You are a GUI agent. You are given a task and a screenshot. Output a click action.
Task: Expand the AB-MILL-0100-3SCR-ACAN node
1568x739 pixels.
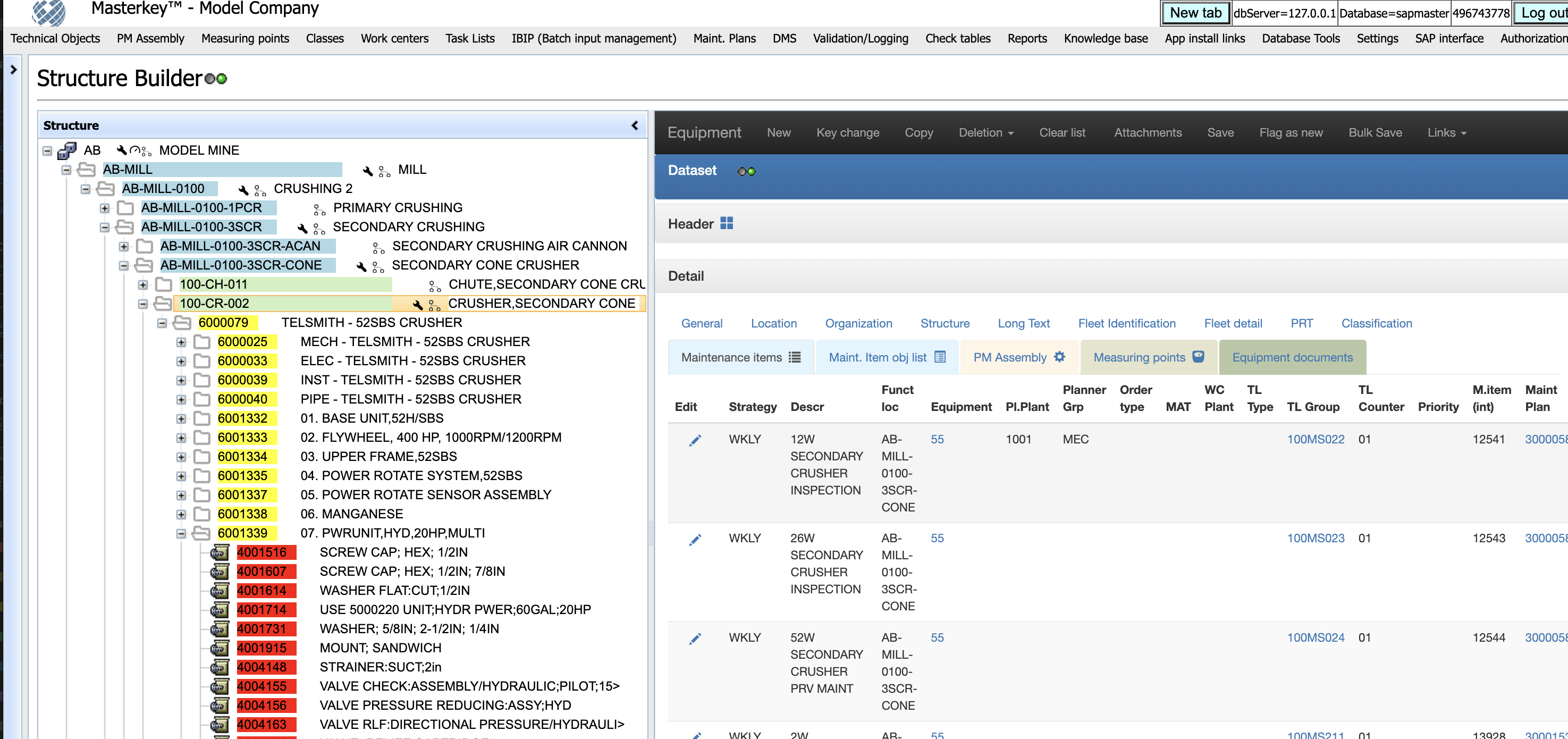[123, 247]
